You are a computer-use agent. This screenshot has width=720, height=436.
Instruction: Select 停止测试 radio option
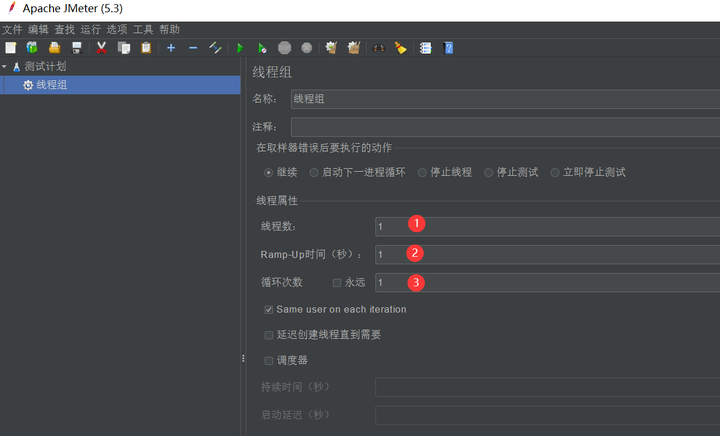(x=489, y=173)
